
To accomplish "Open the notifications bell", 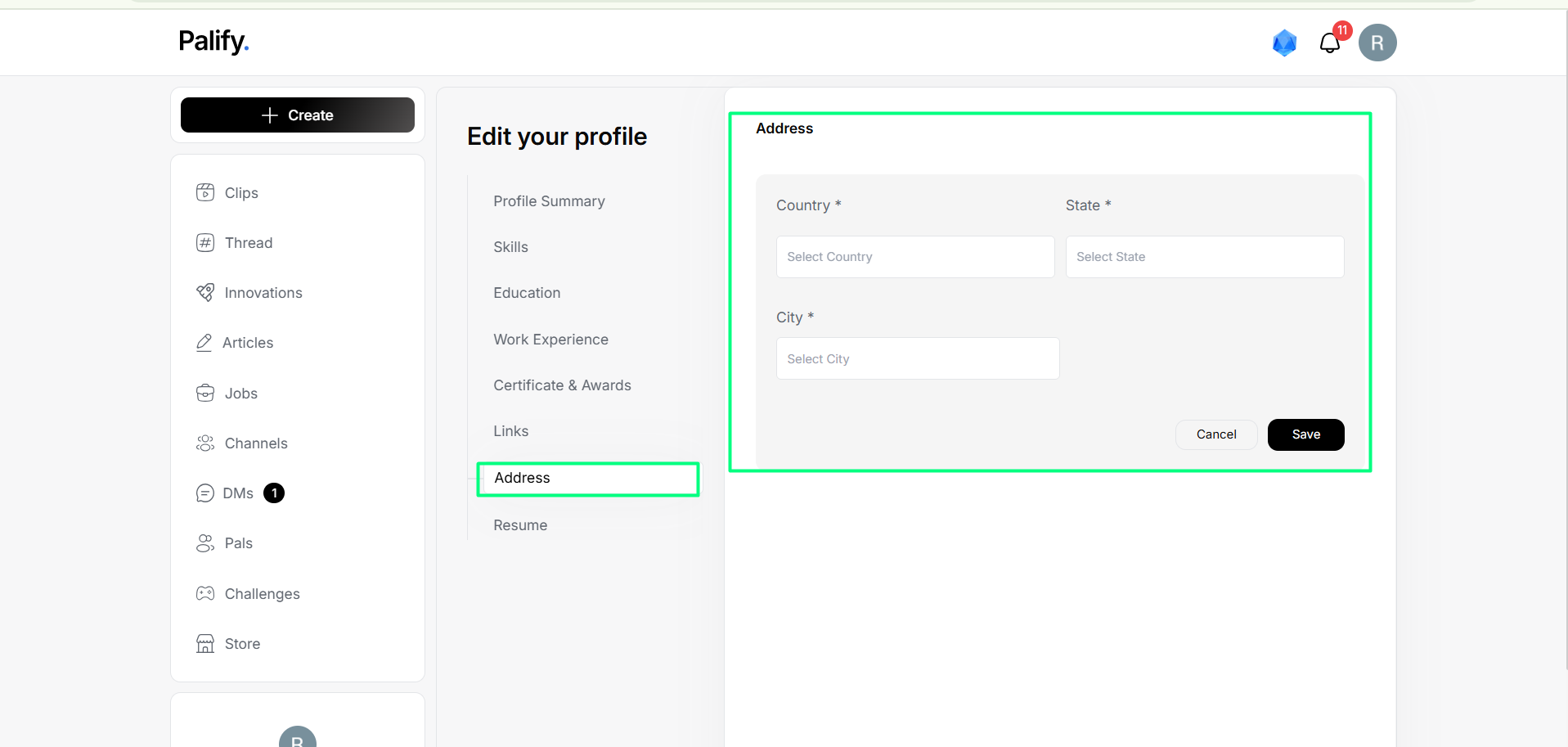I will (x=1330, y=43).
